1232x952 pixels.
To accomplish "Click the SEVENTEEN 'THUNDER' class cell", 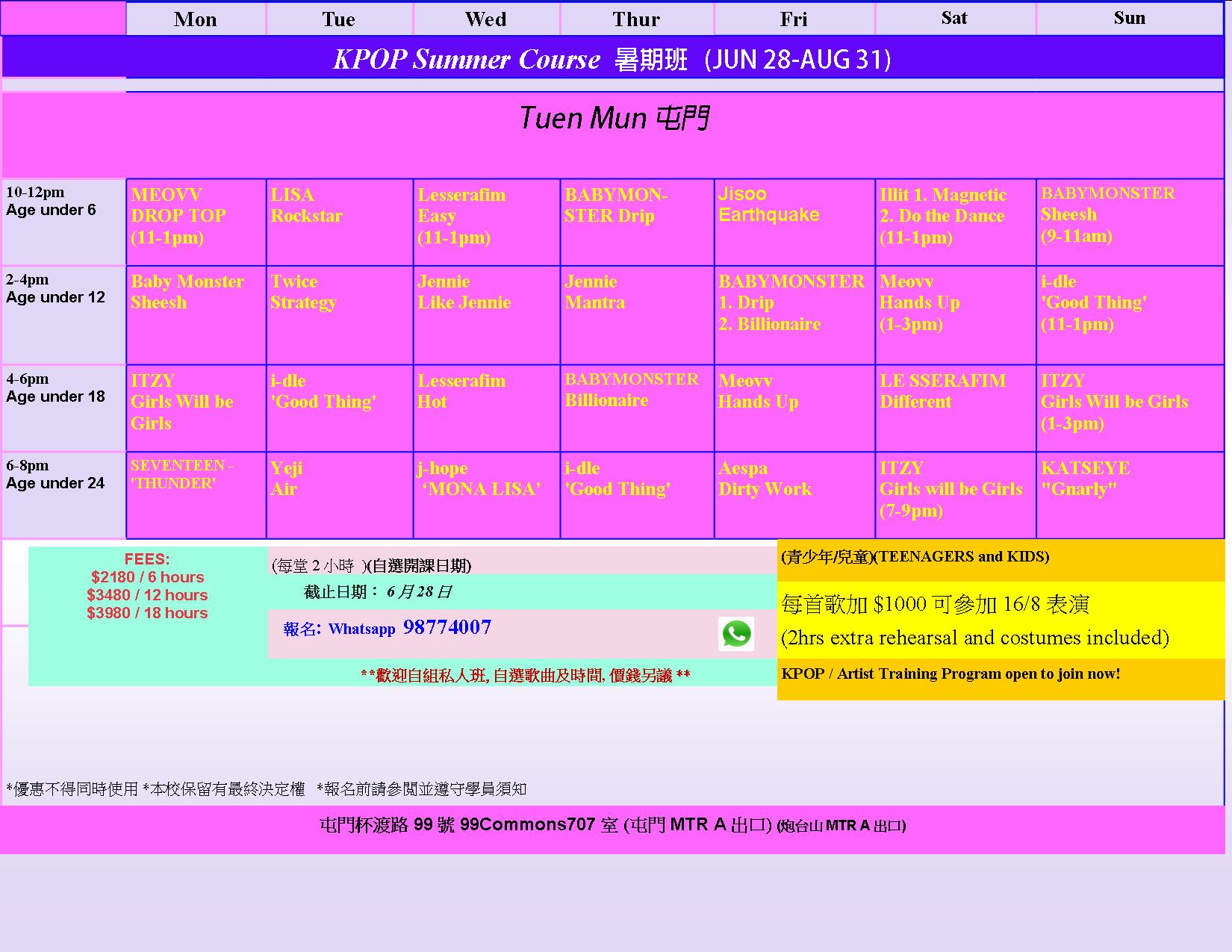I will point(196,495).
